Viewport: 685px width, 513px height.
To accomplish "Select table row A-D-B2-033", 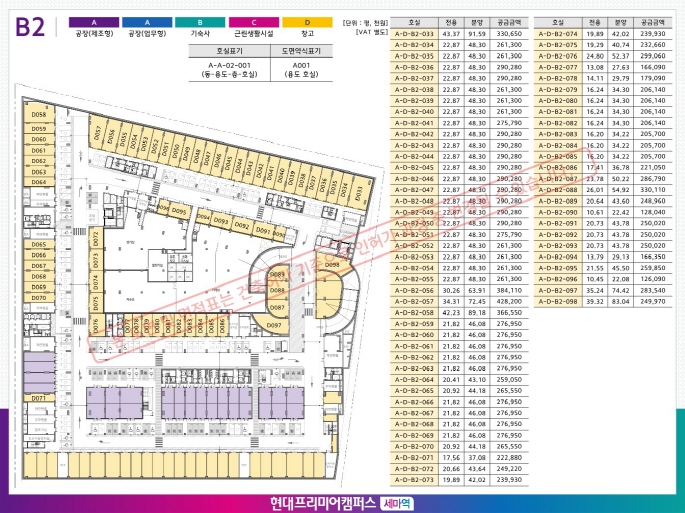I will 450,34.
